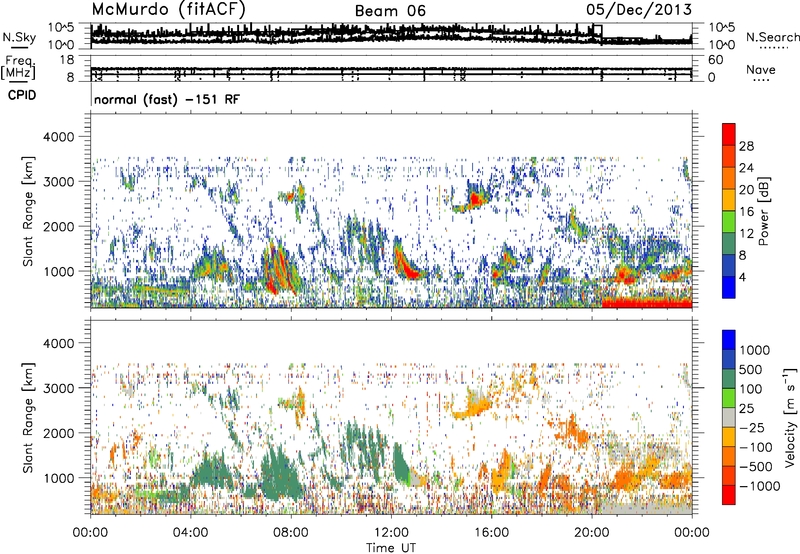Click the red bottom of velocity colorbar

click(729, 495)
